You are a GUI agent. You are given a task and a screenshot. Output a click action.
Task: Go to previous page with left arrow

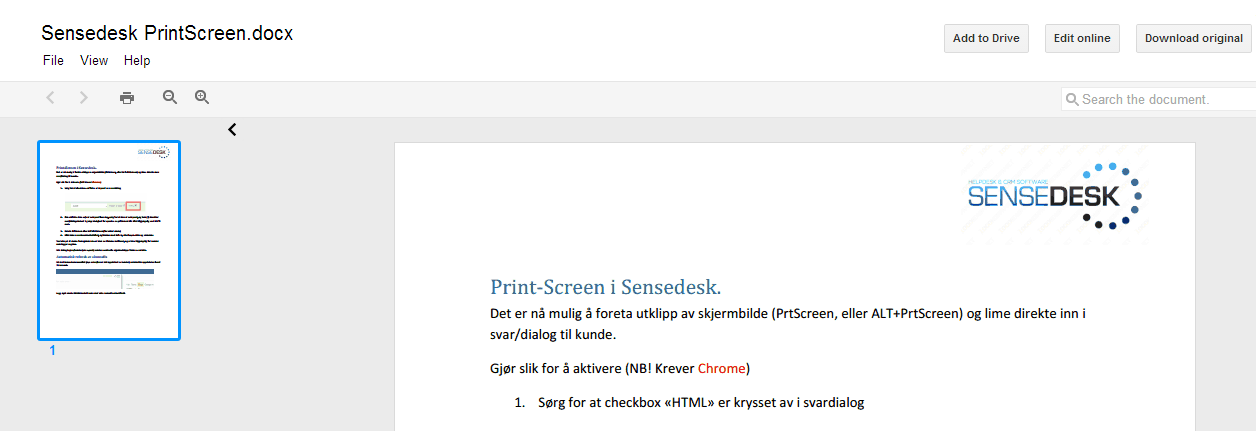coord(51,98)
